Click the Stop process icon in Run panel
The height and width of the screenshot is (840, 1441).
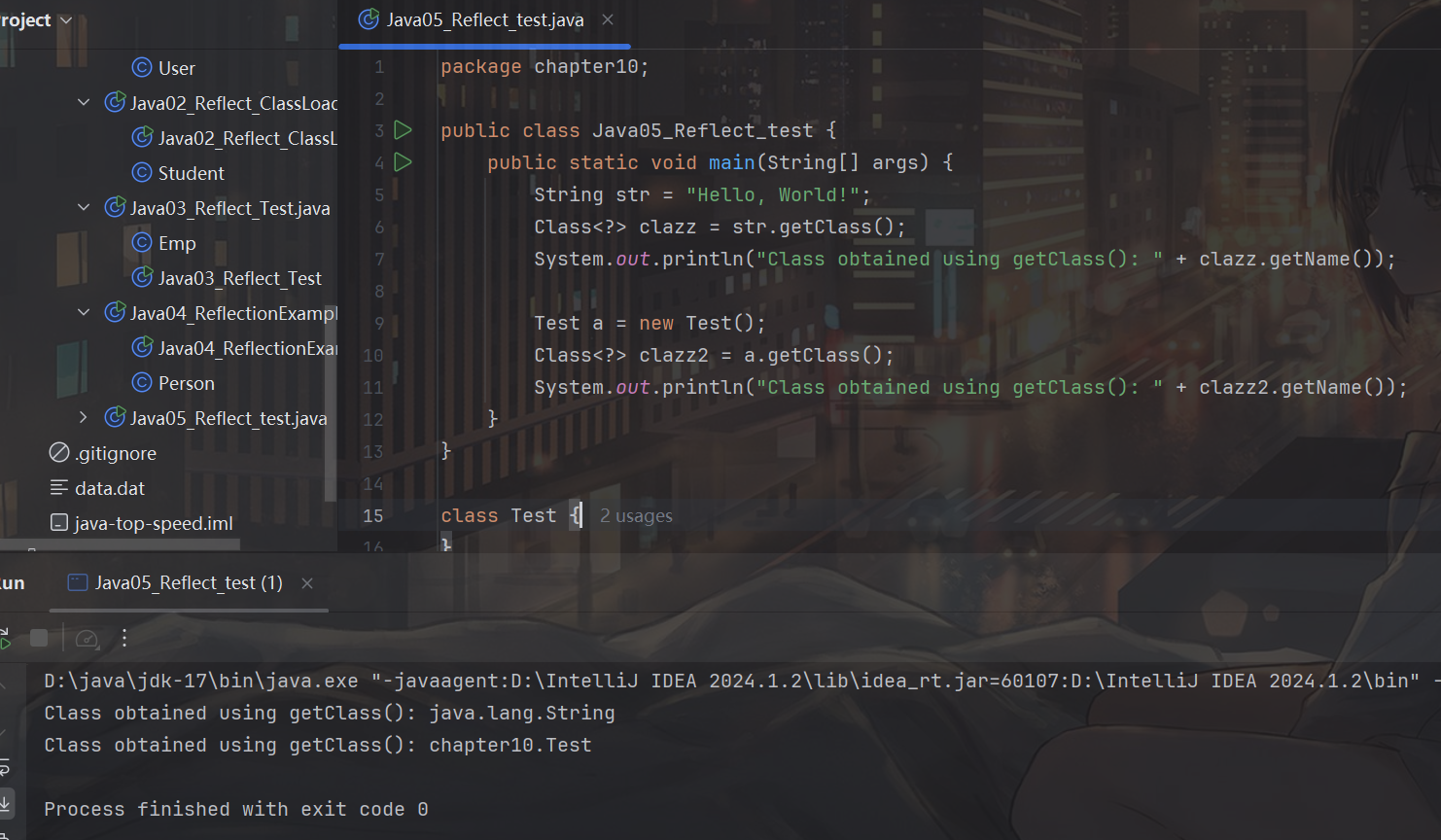pos(38,638)
